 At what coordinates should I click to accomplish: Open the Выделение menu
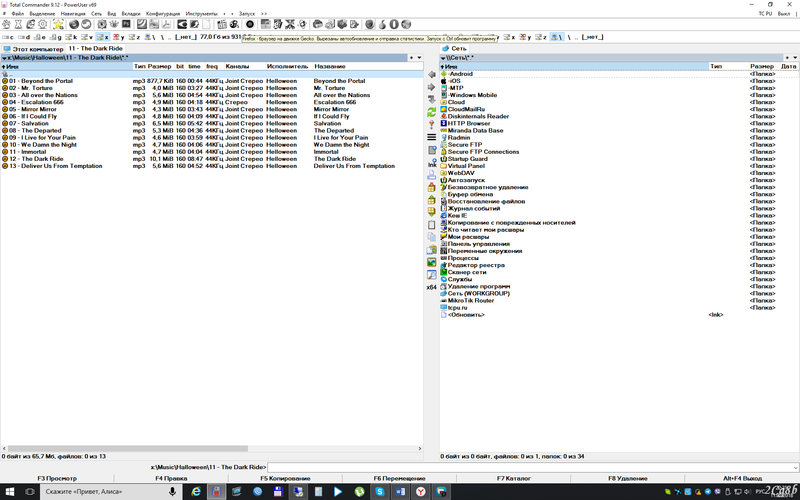click(42, 14)
